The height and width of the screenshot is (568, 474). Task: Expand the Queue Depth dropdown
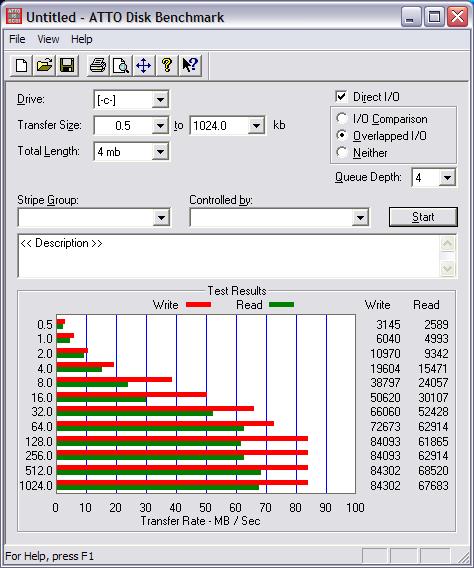(447, 178)
